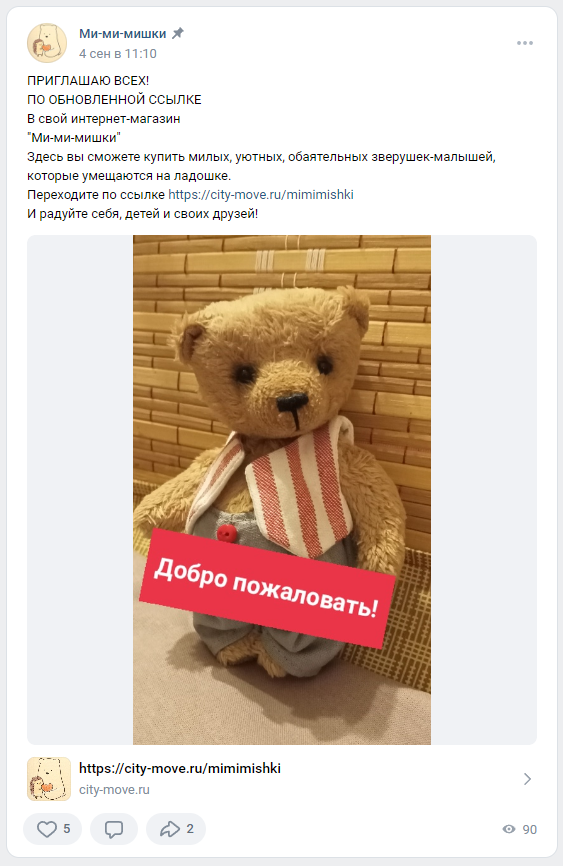Open the post timestamp 4 сен в 11:10

(x=118, y=54)
